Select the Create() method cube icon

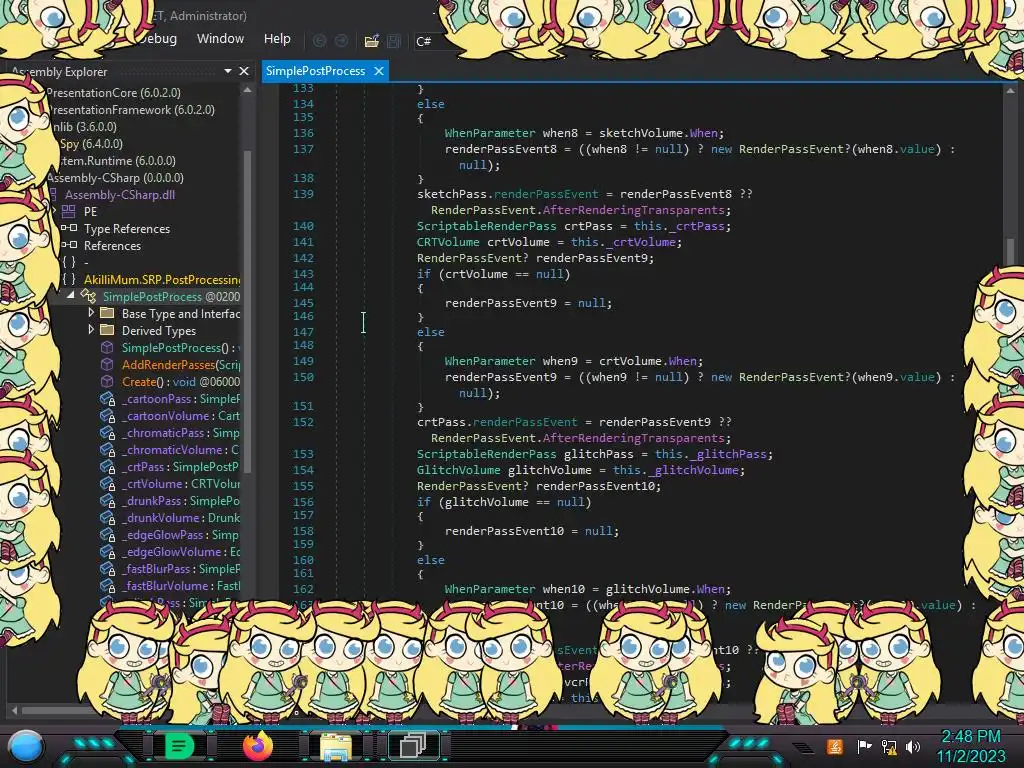tap(107, 381)
